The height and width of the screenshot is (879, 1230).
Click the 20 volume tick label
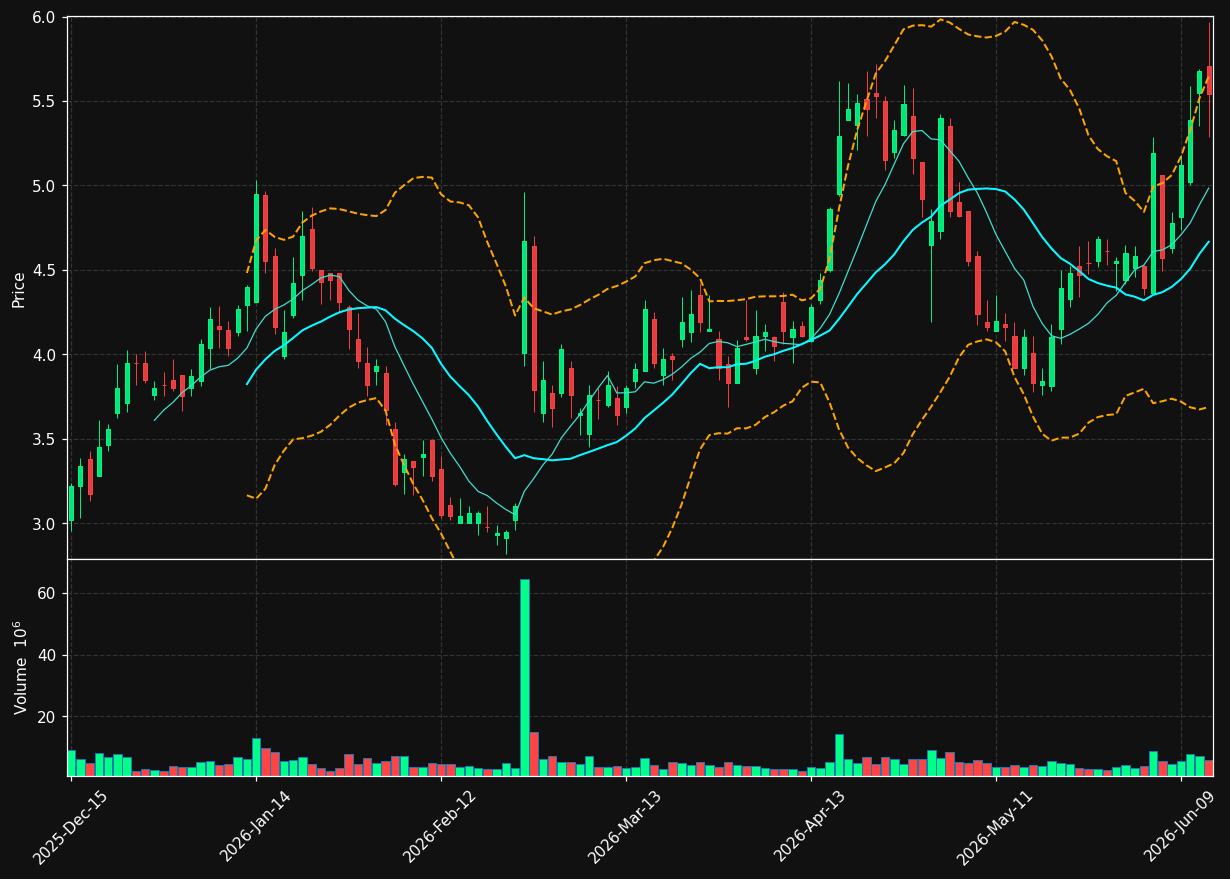(x=46, y=717)
